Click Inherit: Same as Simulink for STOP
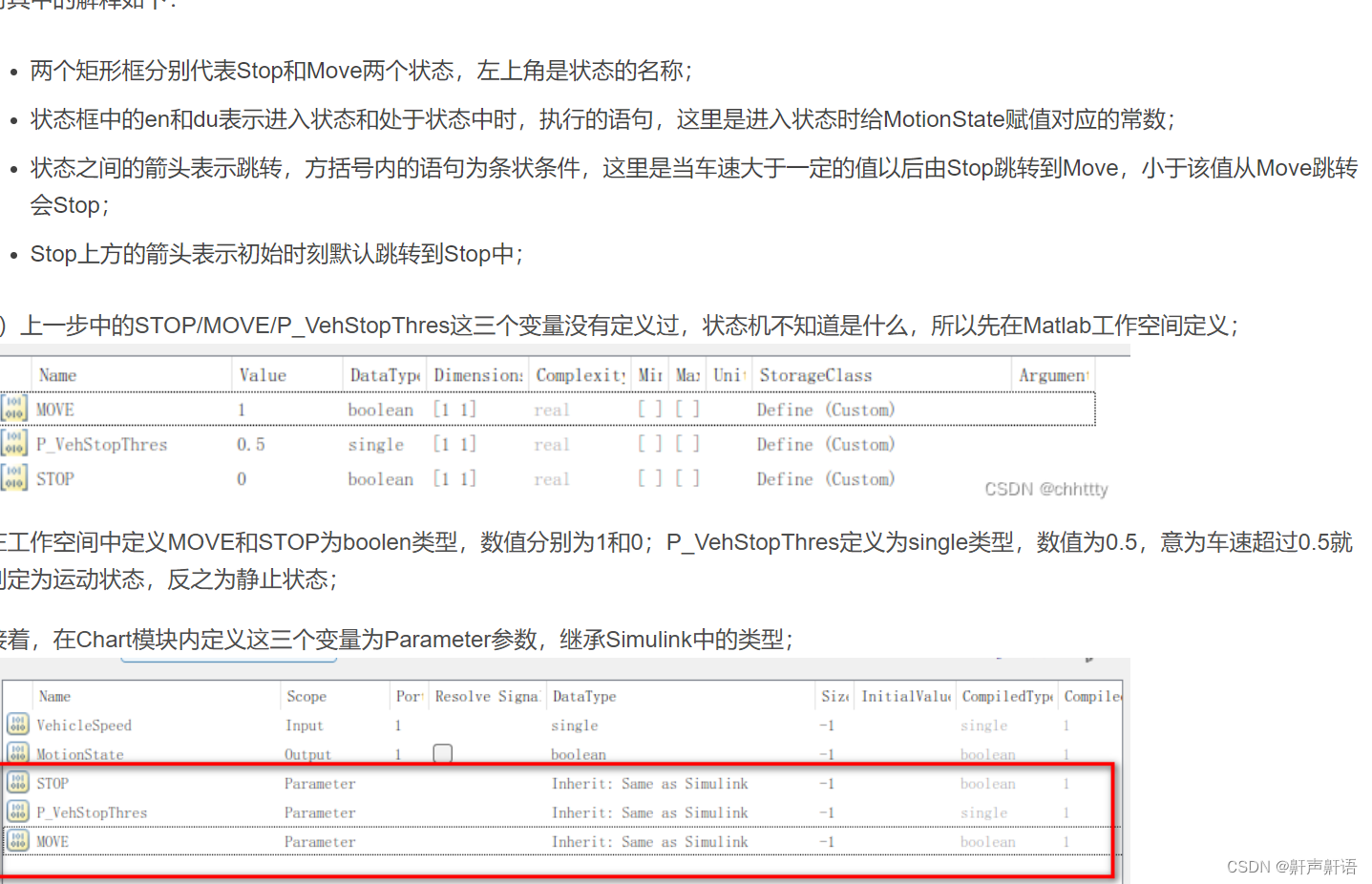Viewport: 1372px width, 884px height. [x=649, y=784]
